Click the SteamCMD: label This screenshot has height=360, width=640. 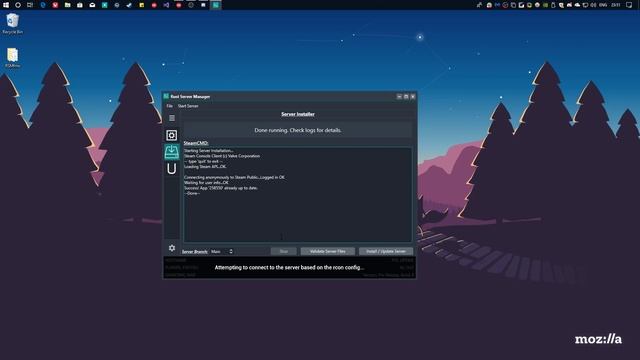[x=196, y=143]
